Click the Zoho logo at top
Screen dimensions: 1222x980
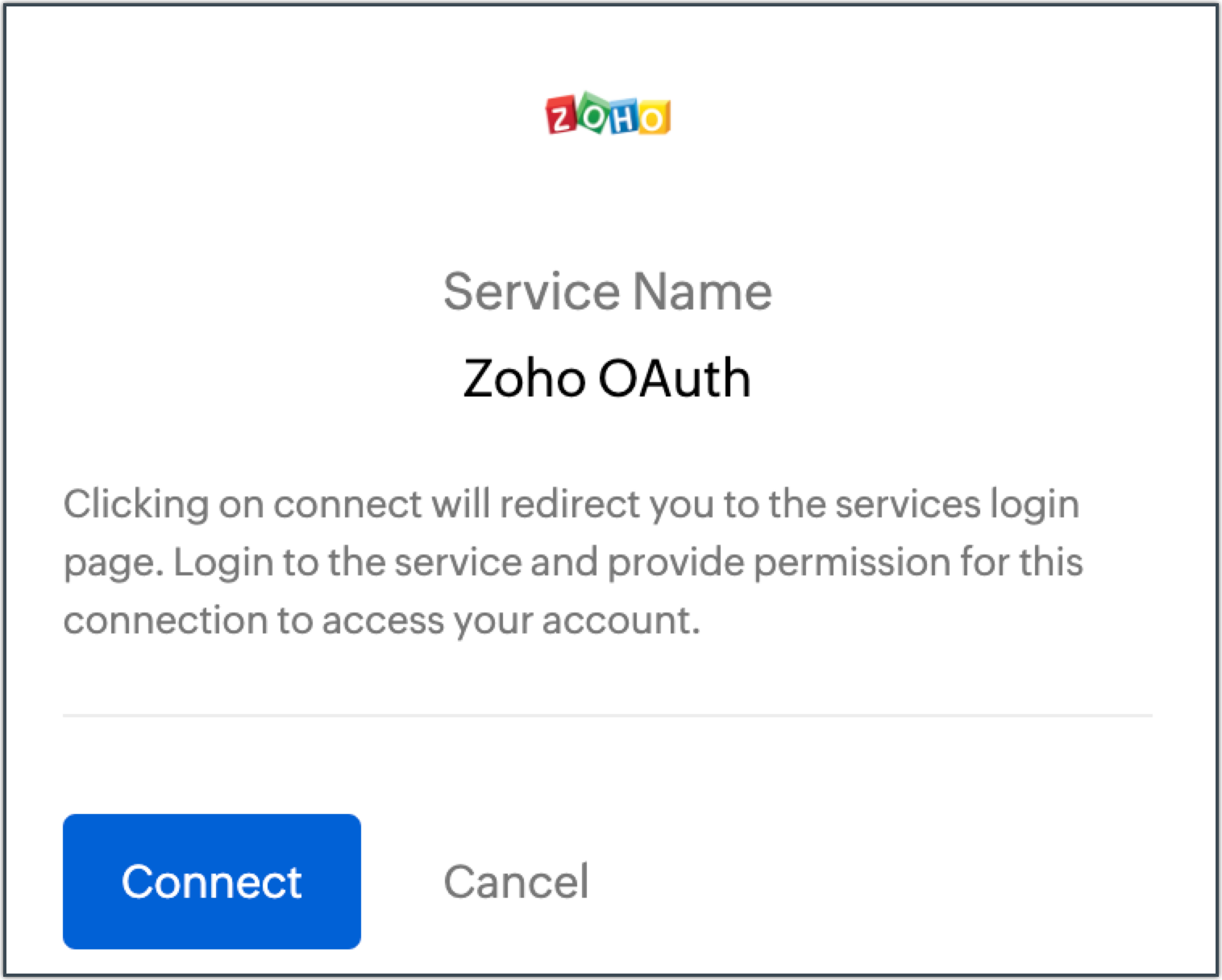point(608,117)
